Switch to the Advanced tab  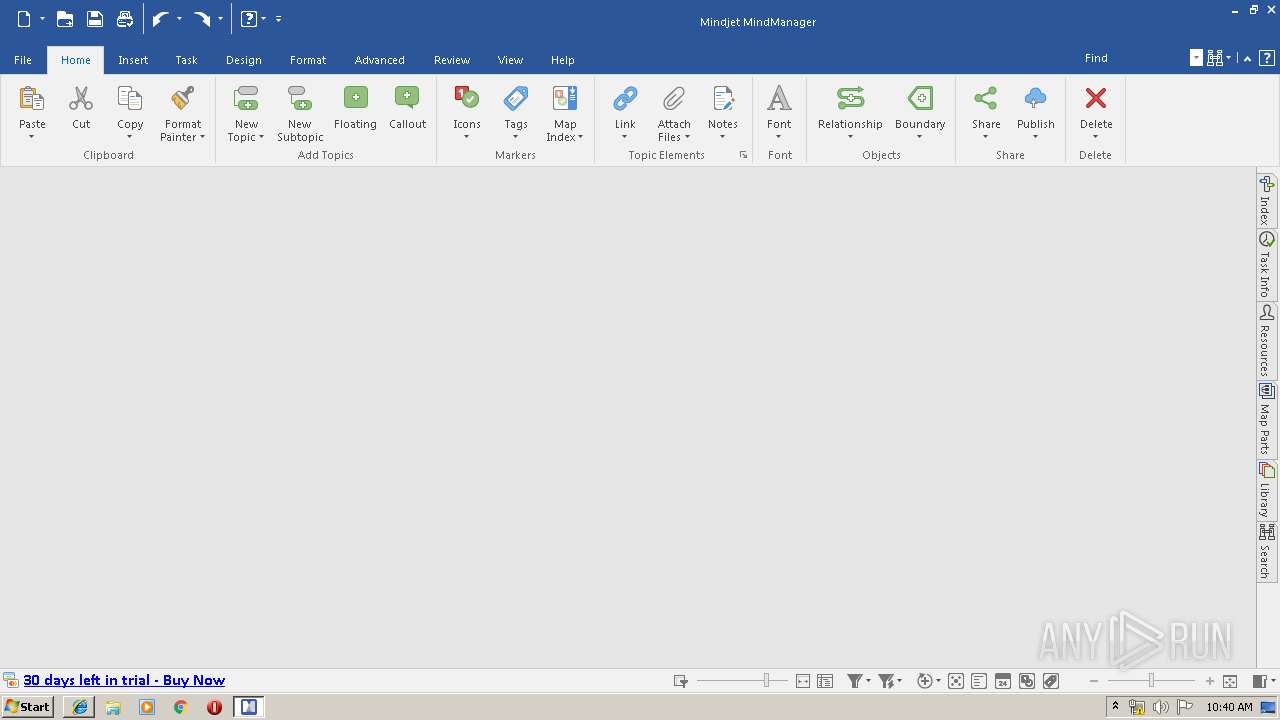379,60
